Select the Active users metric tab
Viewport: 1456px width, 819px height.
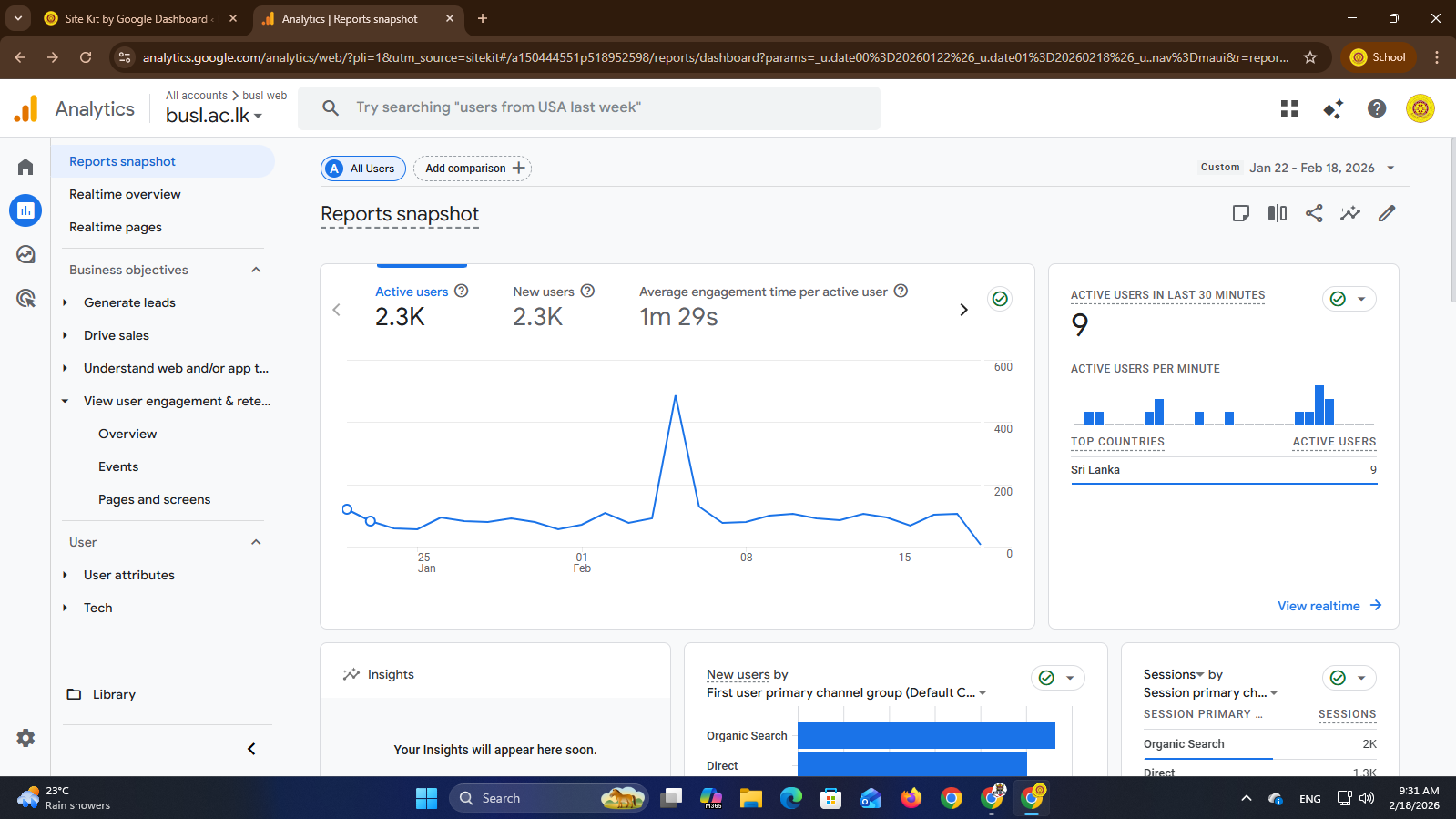(x=412, y=292)
